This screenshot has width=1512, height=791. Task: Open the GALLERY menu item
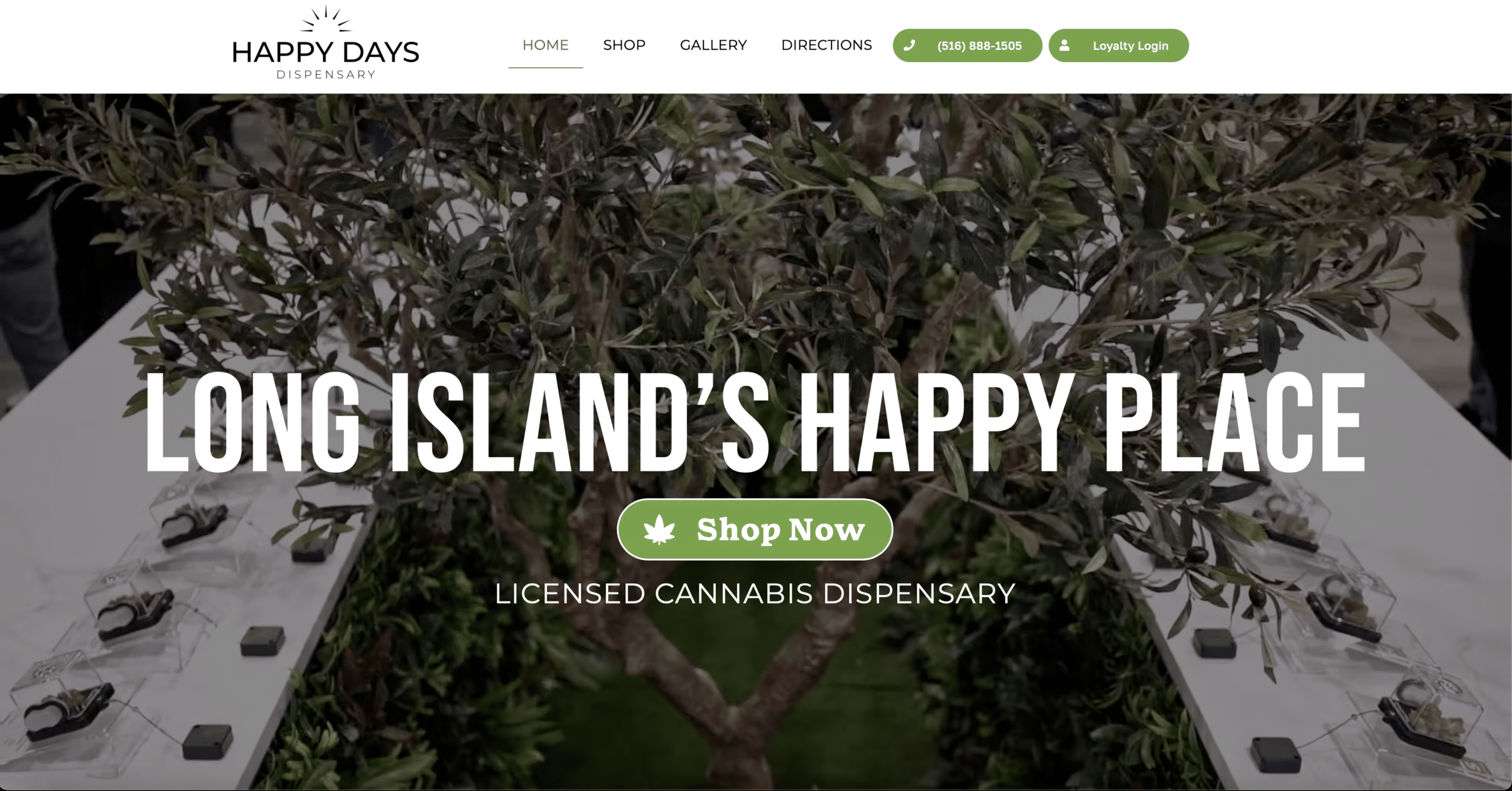pos(713,45)
